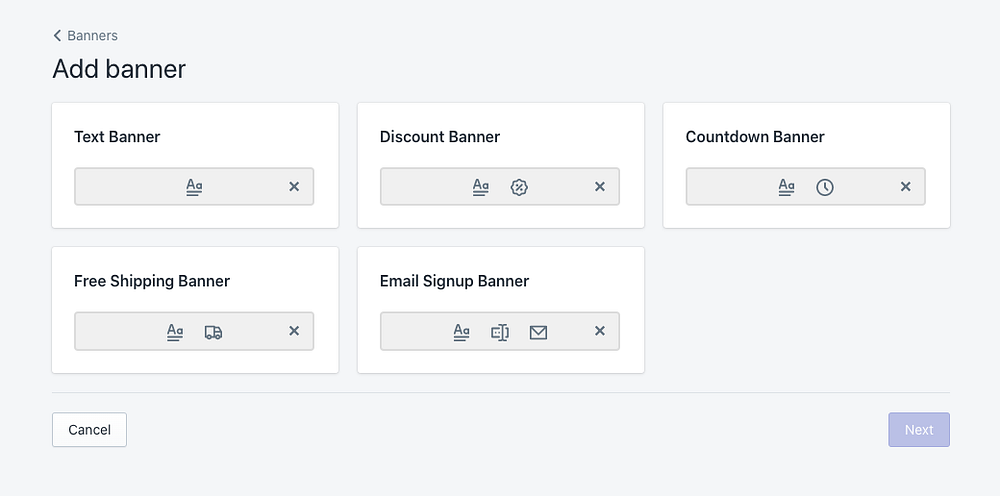Click X in Free Shipping Banner preview
This screenshot has width=1000, height=496.
pos(294,331)
